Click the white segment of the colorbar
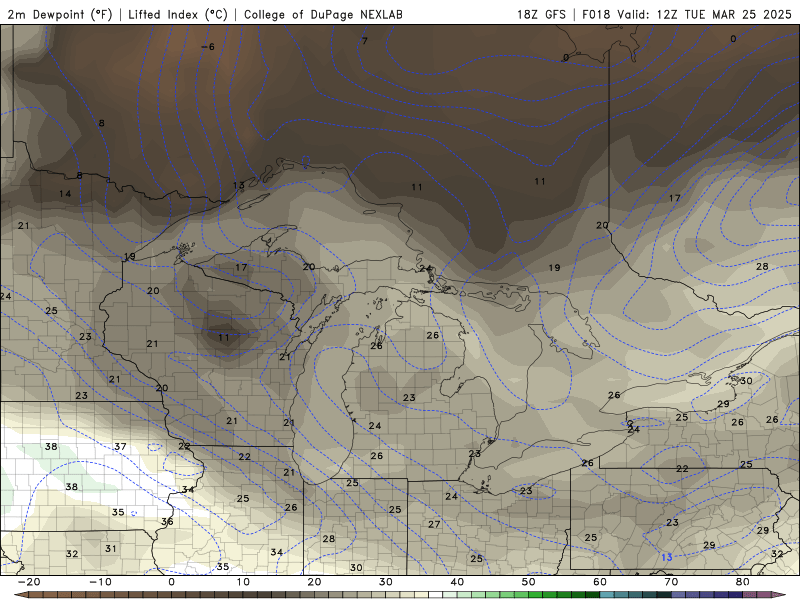The width and height of the screenshot is (800, 600). 435,595
